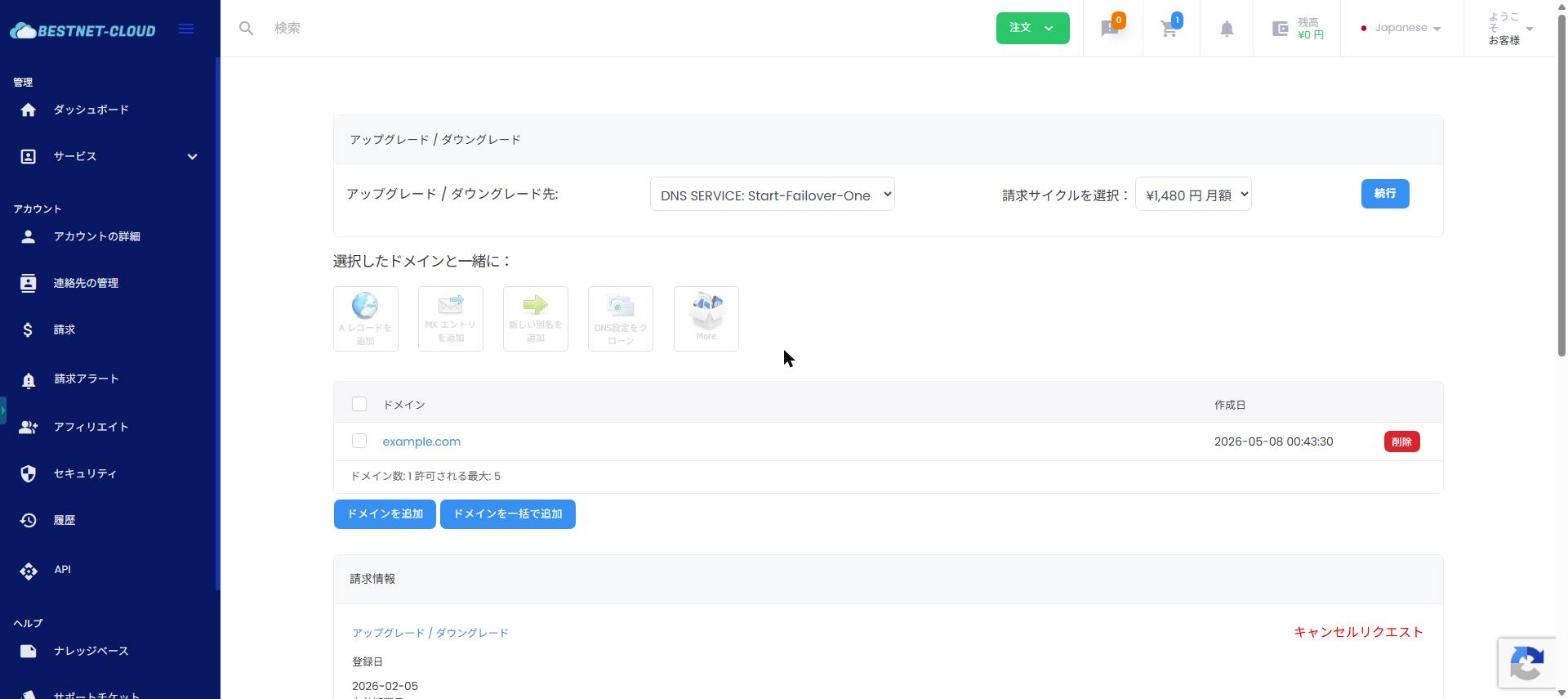Open the ようこそ お客様 user menu
1568x699 pixels.
point(1510,28)
